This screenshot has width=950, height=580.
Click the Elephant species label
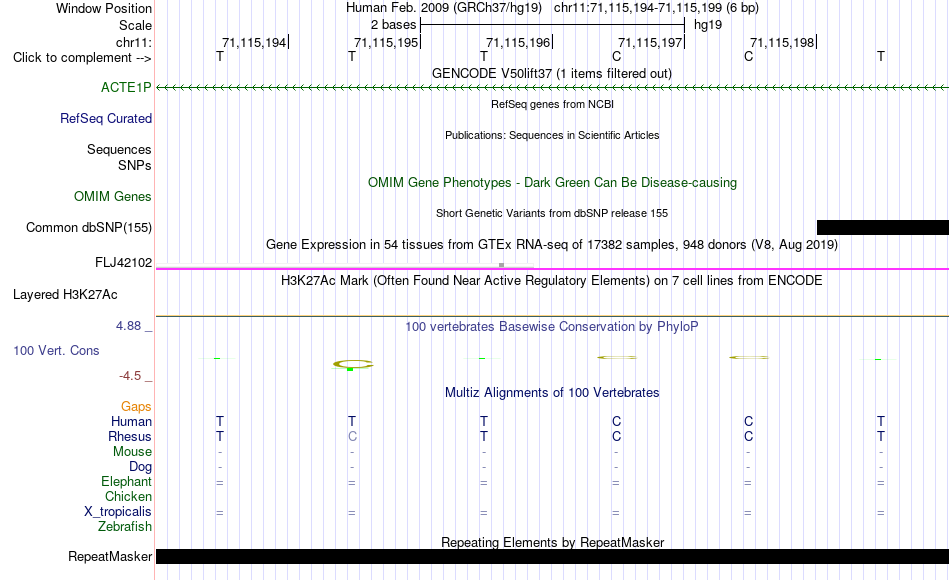(x=126, y=481)
